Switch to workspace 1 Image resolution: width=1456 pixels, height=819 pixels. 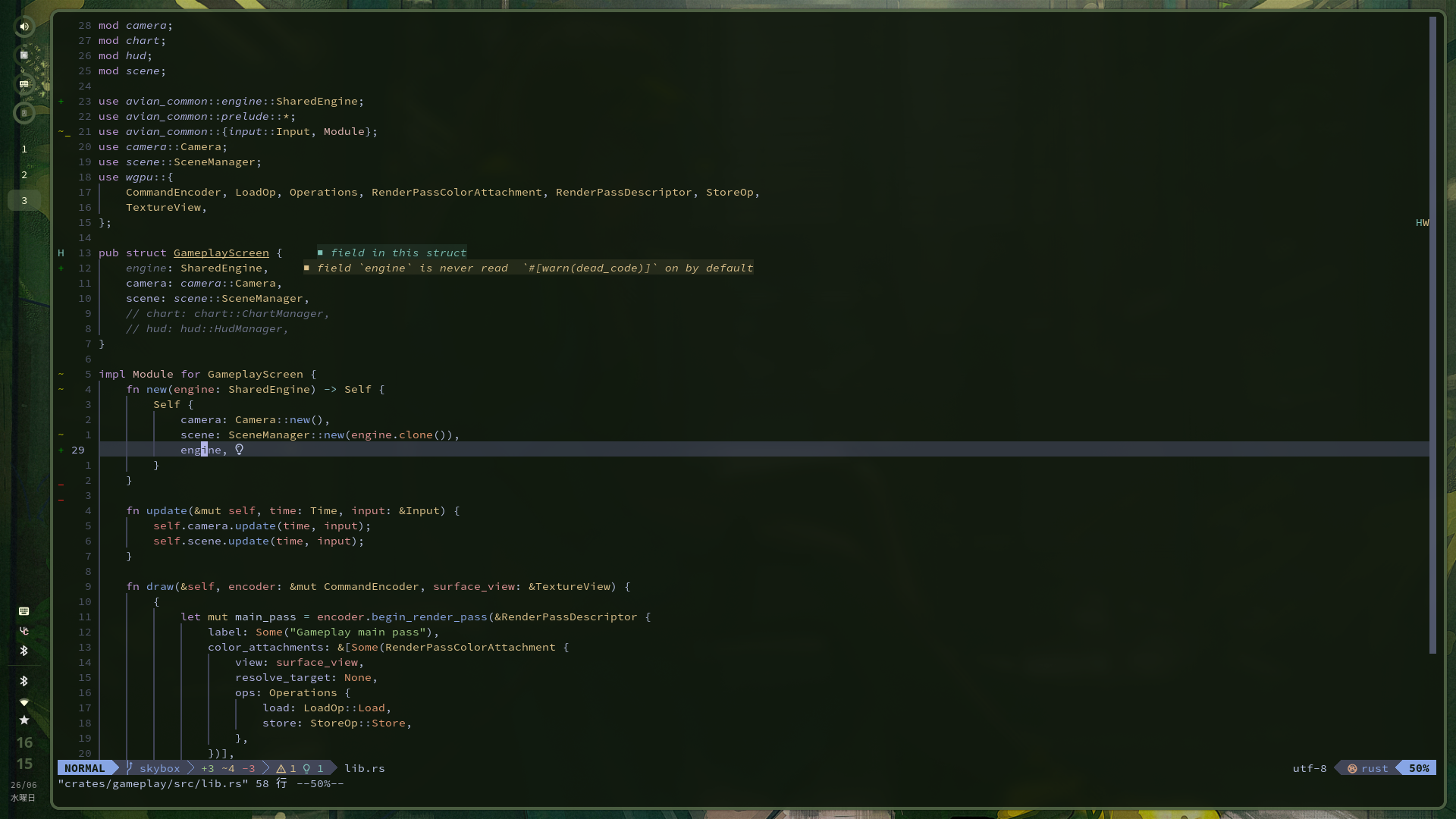pyautogui.click(x=24, y=149)
